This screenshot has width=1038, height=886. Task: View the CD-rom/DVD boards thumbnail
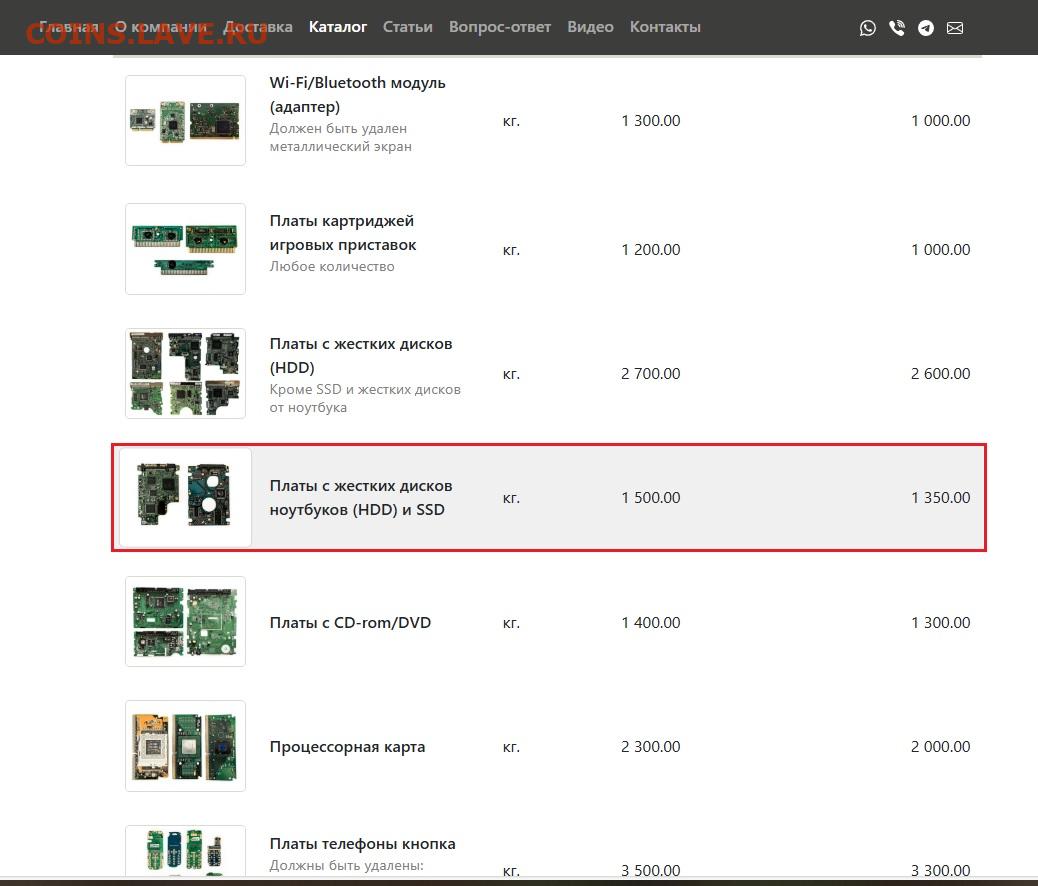click(x=185, y=621)
